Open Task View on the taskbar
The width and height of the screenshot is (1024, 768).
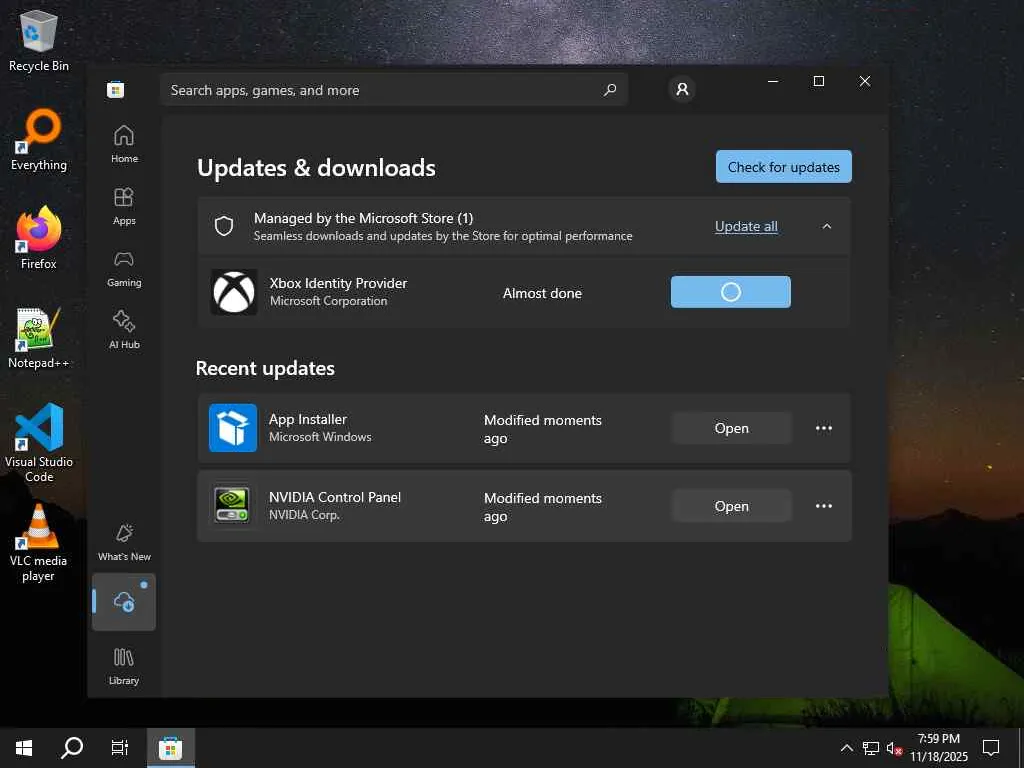point(120,747)
